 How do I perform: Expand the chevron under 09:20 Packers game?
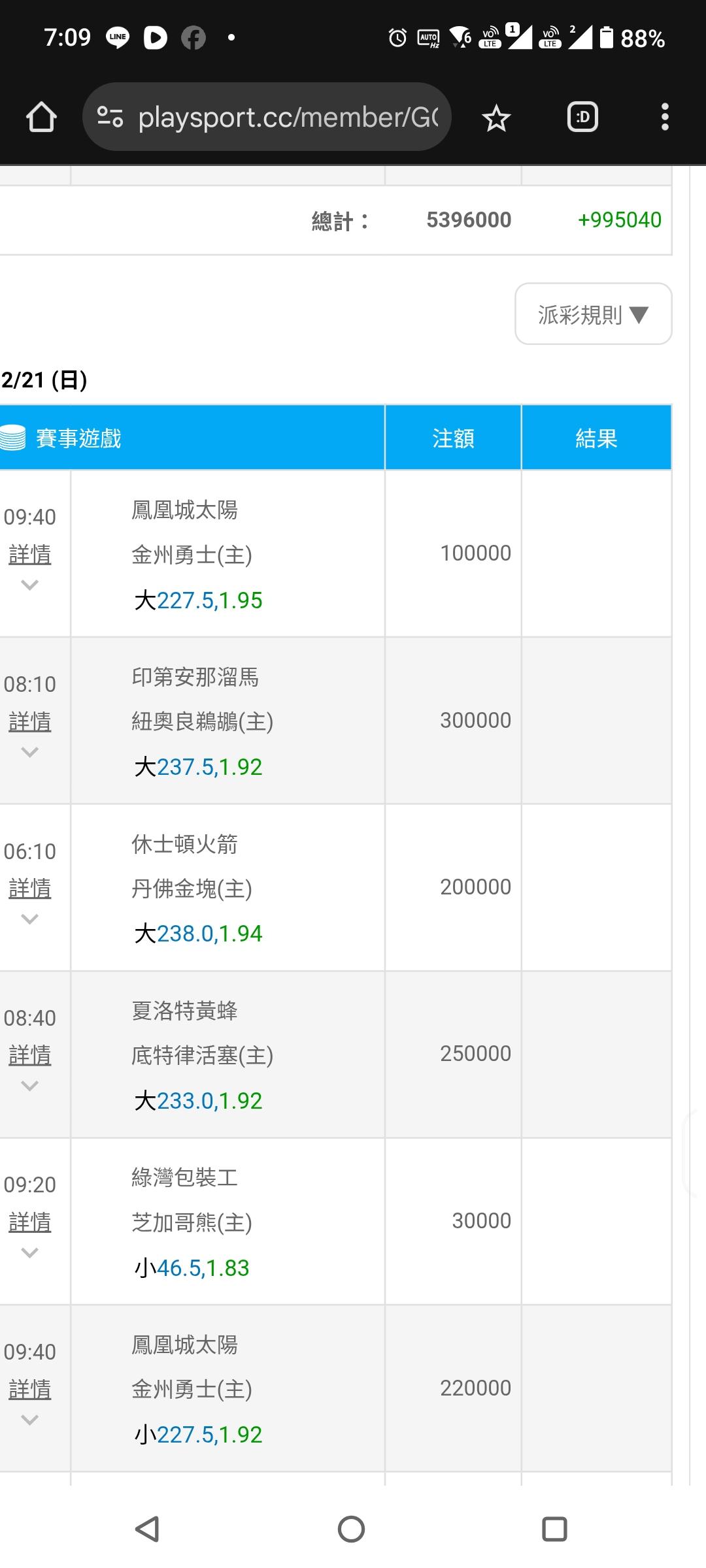point(29,1252)
